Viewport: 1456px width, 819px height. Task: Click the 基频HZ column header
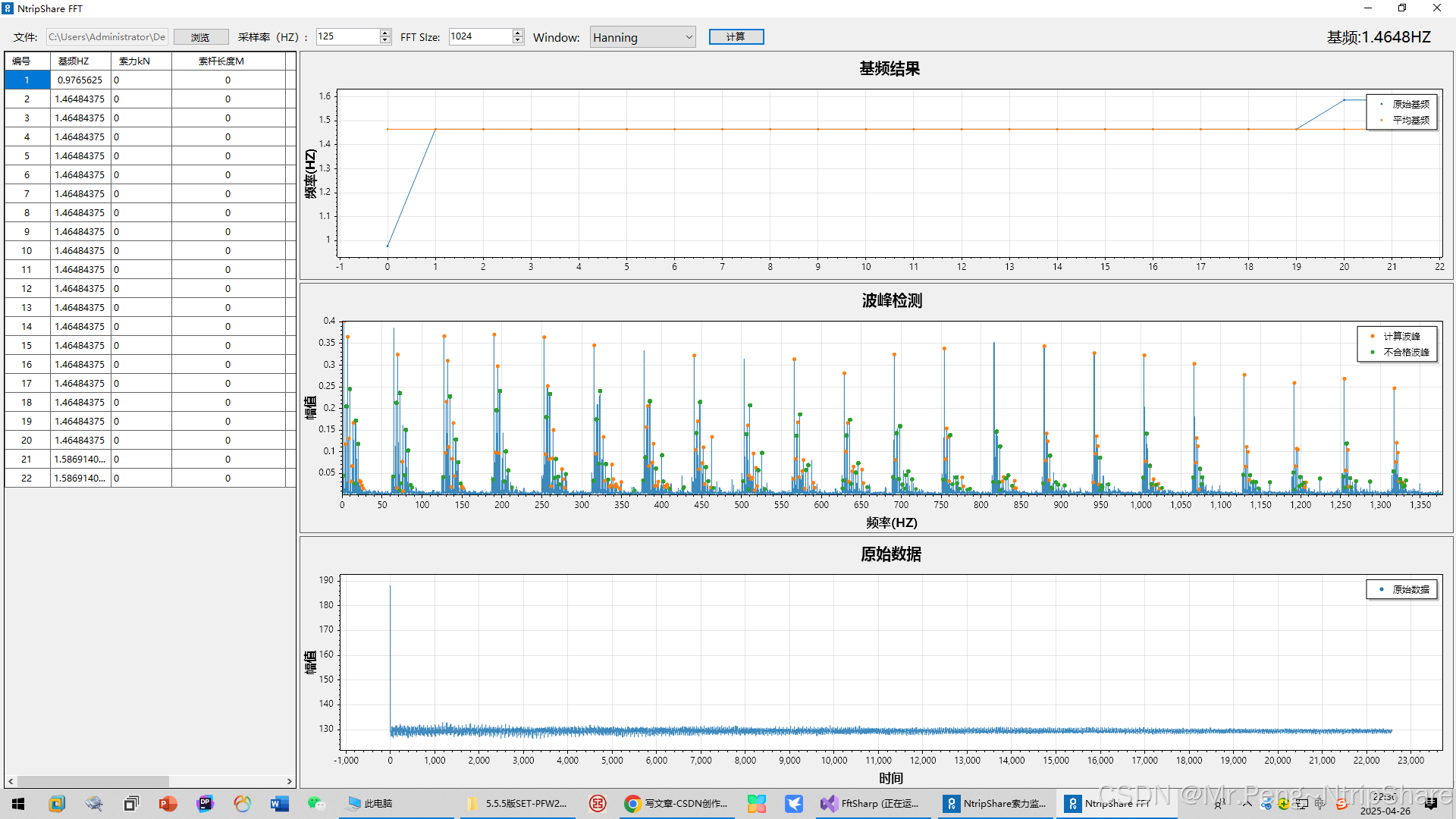[74, 61]
